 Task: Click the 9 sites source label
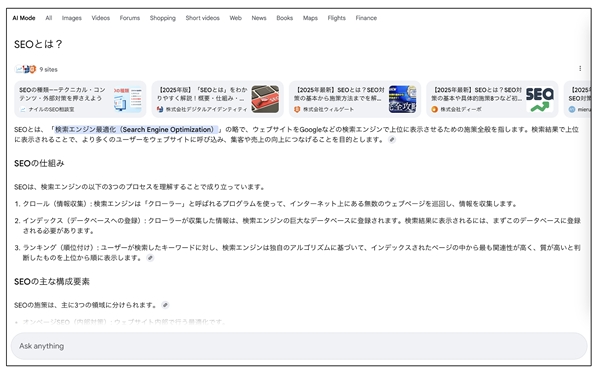coord(48,69)
